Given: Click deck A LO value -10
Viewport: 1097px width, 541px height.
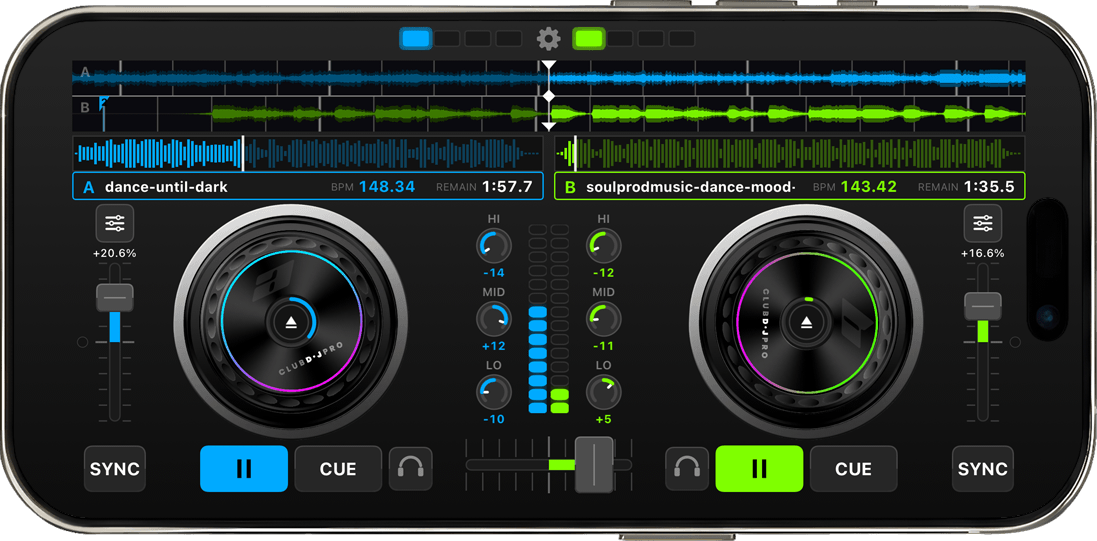Looking at the screenshot, I should point(494,419).
